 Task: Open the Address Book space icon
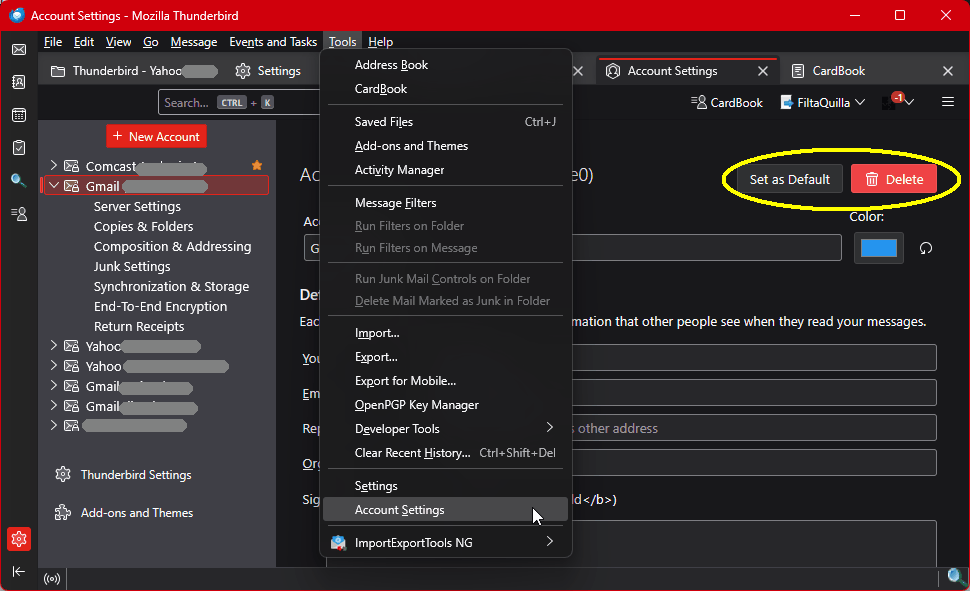tap(19, 82)
